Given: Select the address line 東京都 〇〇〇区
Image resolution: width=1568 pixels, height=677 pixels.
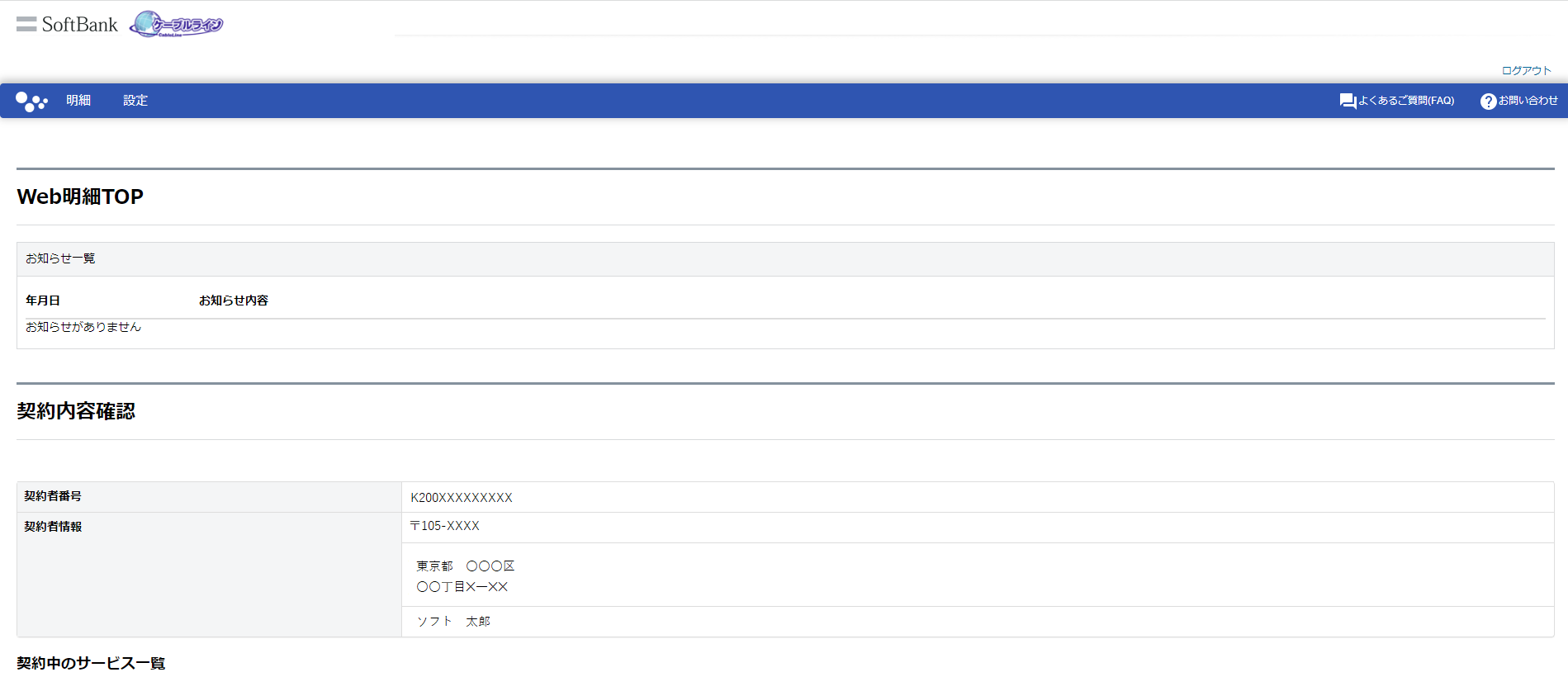Looking at the screenshot, I should point(466,566).
